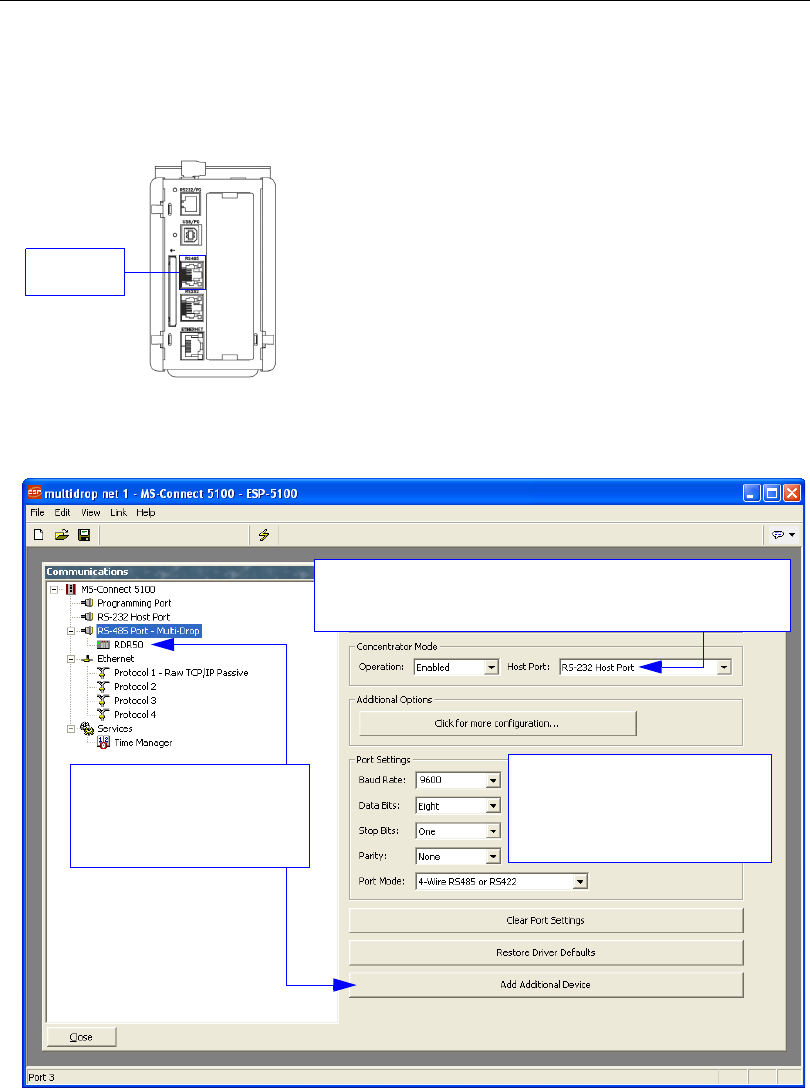Screen dimensions: 810x1088
Task: Click 'Click for more configuration...' button
Action: [497, 723]
